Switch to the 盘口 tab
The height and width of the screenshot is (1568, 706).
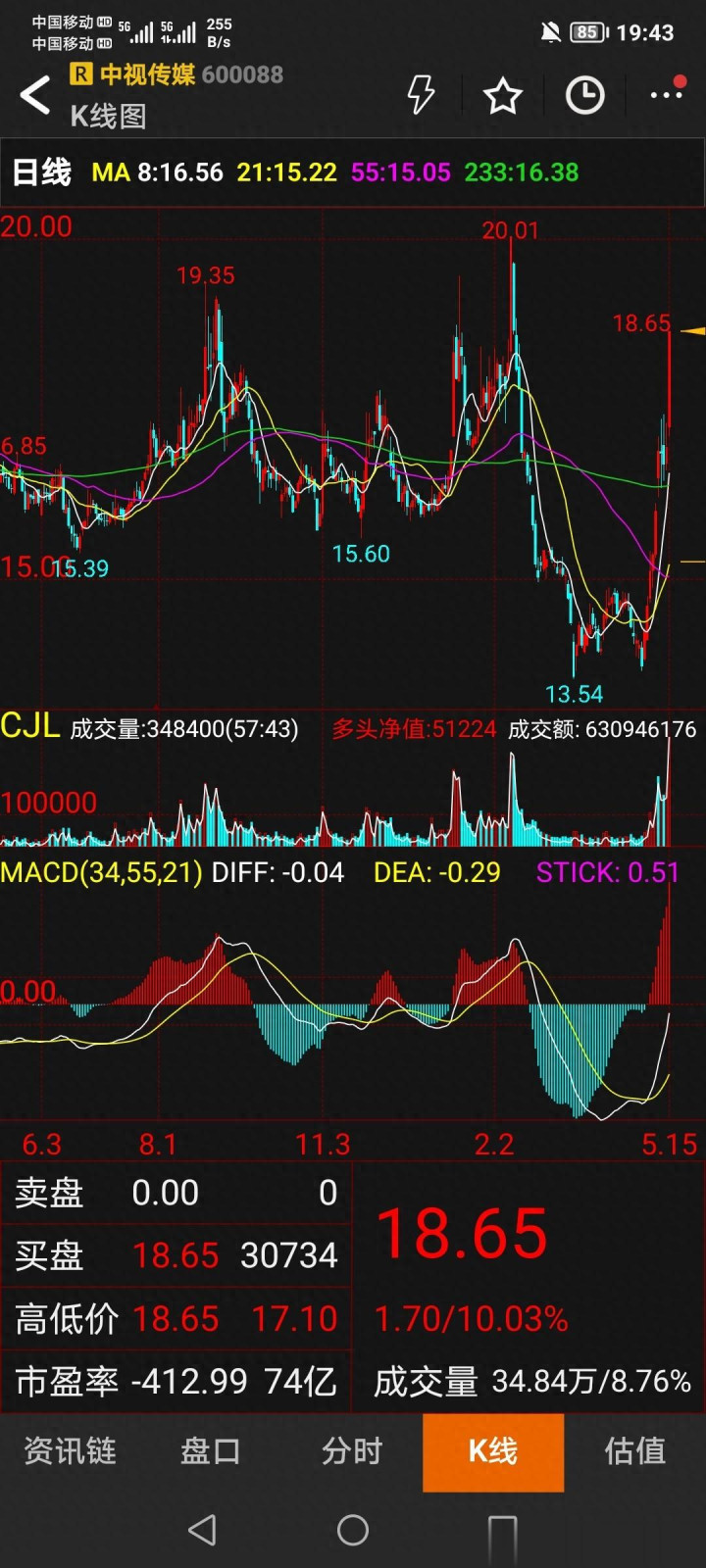tap(211, 1450)
